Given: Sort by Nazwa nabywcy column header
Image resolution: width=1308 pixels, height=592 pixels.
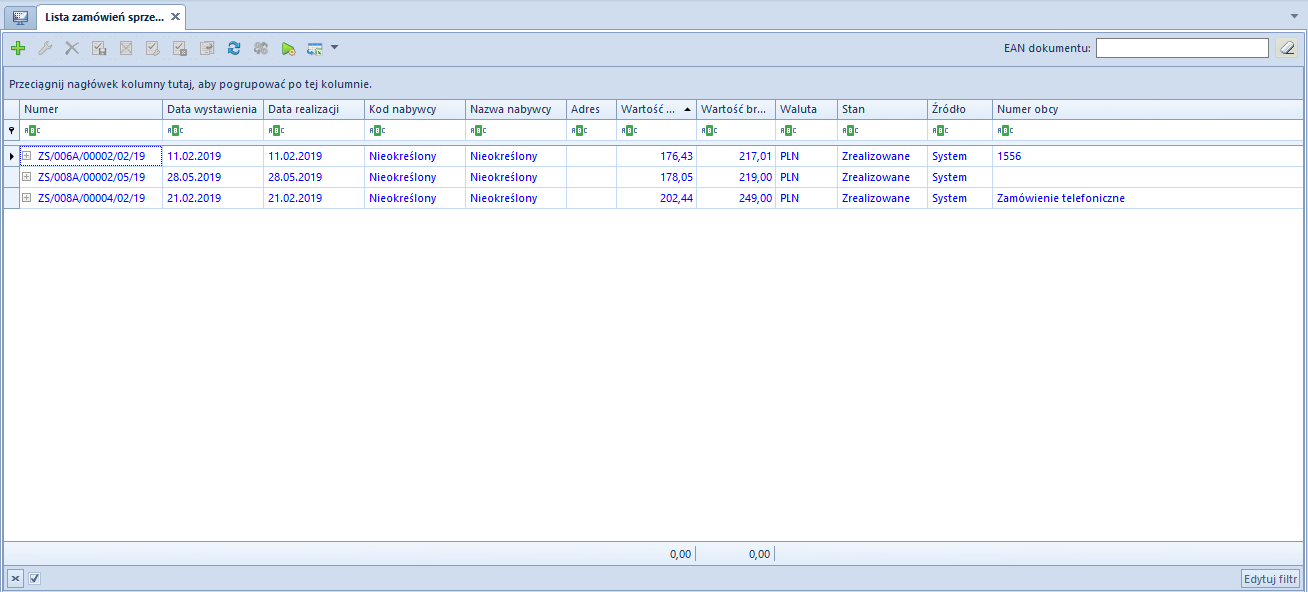Looking at the screenshot, I should [x=516, y=109].
